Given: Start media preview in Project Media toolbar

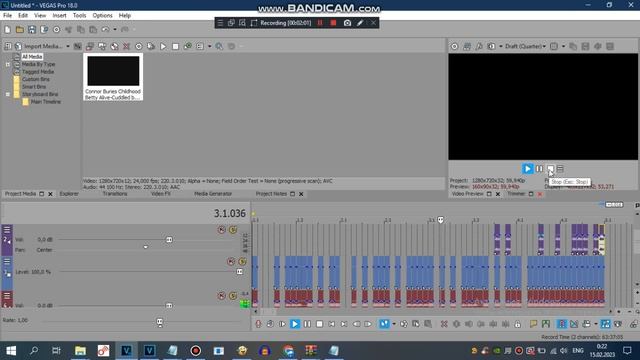Looking at the screenshot, I should point(163,46).
